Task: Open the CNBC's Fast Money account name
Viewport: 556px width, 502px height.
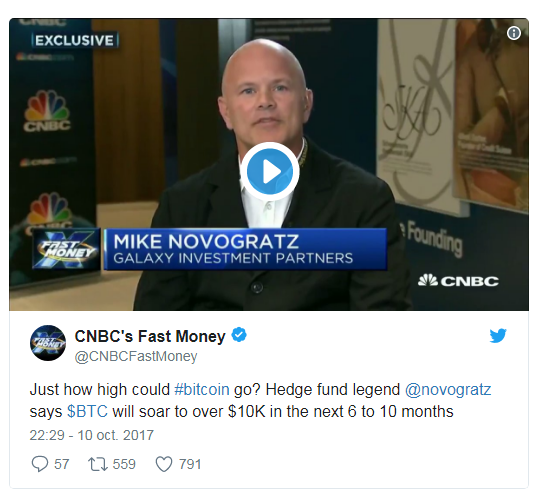Action: click(150, 336)
